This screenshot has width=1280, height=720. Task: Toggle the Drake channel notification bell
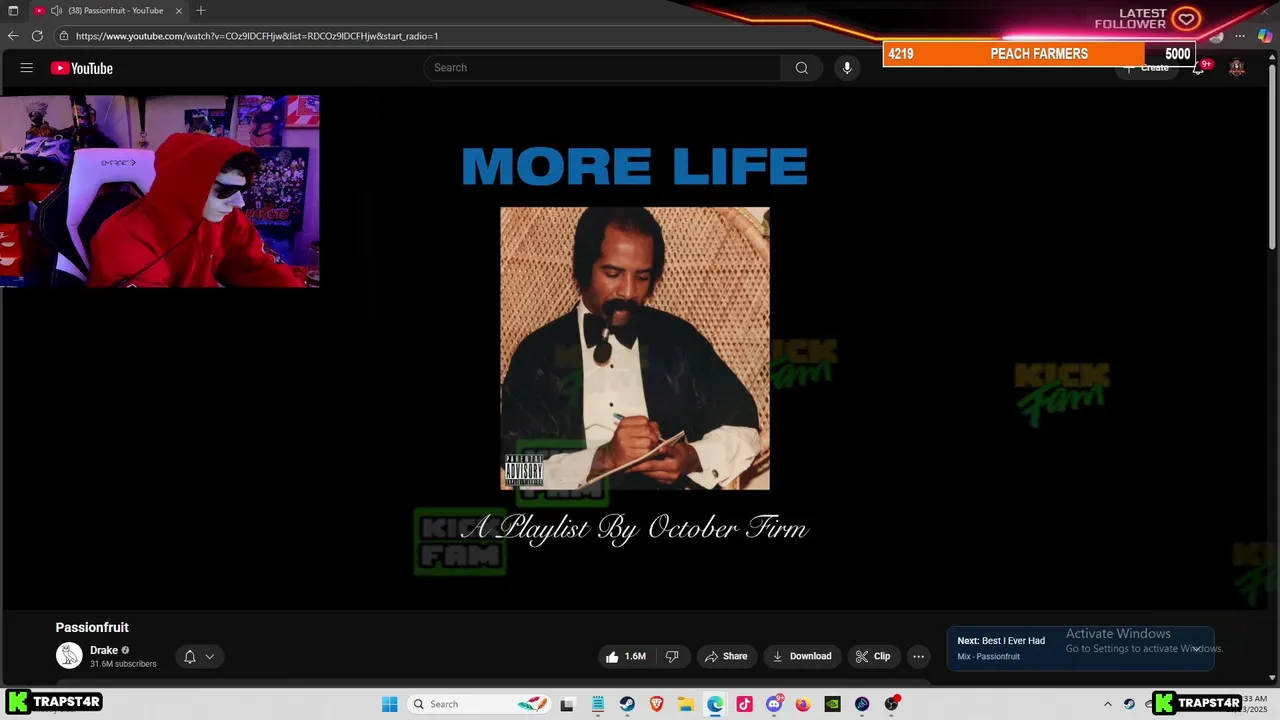point(190,657)
